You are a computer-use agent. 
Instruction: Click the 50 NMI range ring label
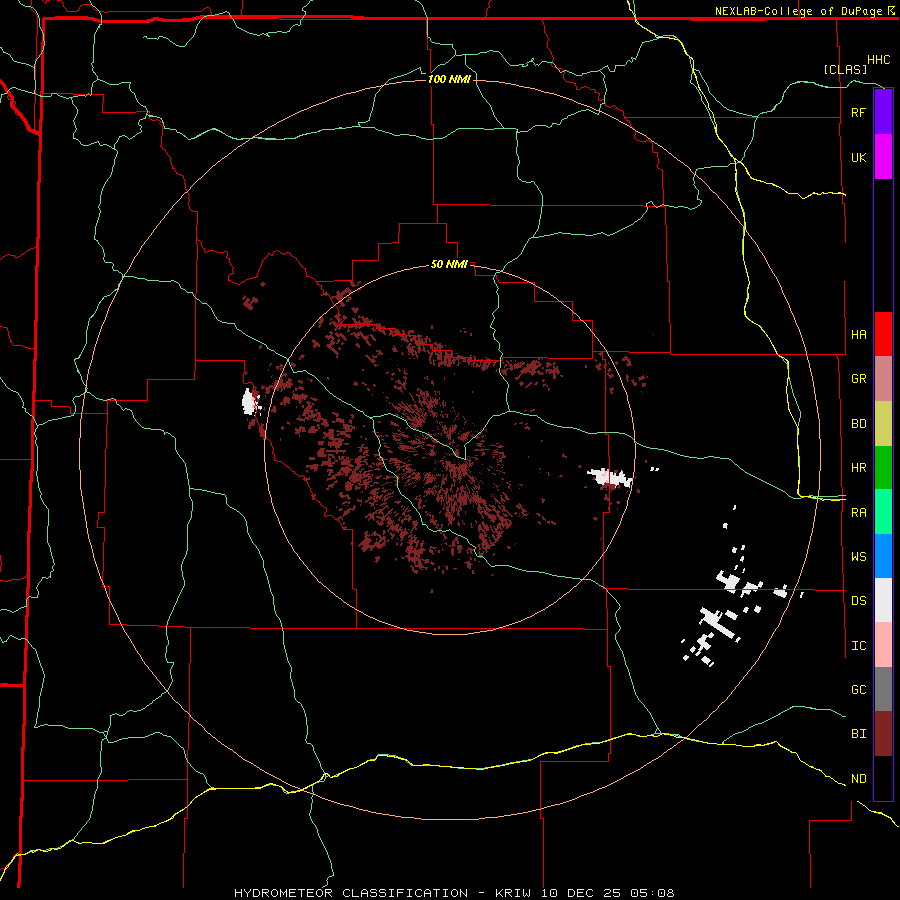pos(449,264)
